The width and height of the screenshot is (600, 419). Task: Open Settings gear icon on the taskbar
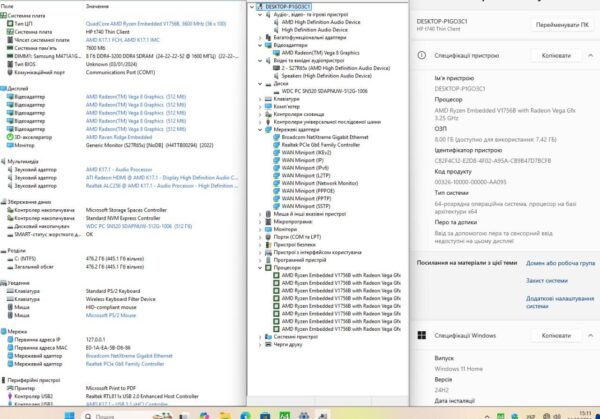click(x=304, y=416)
